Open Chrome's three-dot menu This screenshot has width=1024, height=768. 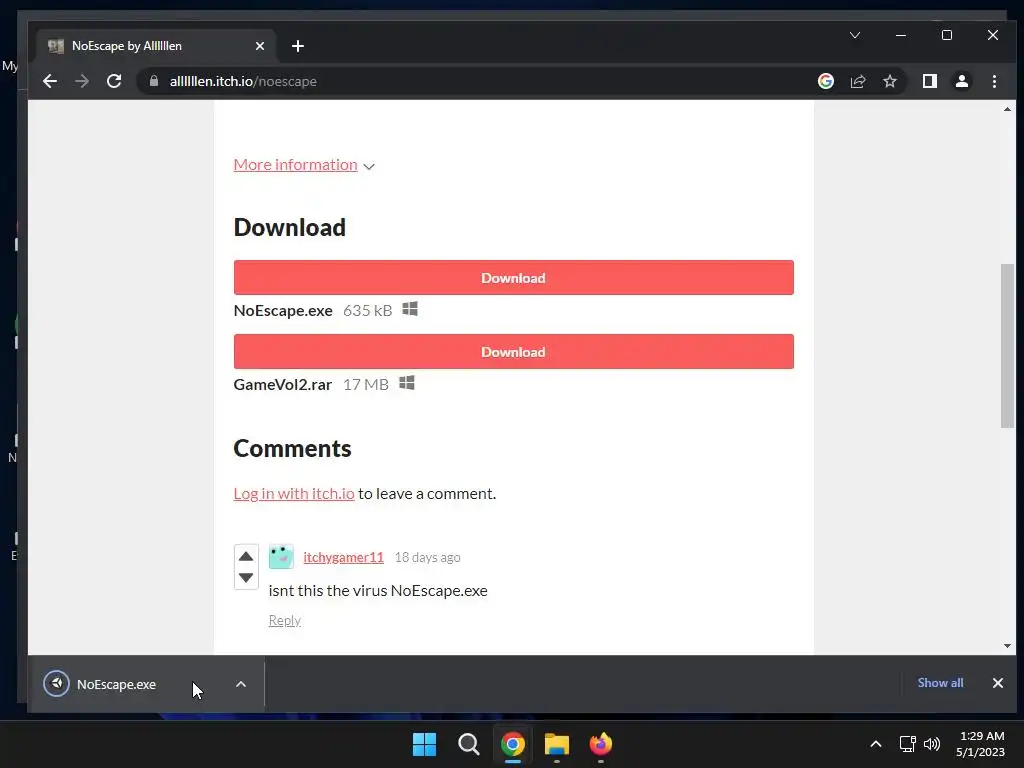pos(994,81)
